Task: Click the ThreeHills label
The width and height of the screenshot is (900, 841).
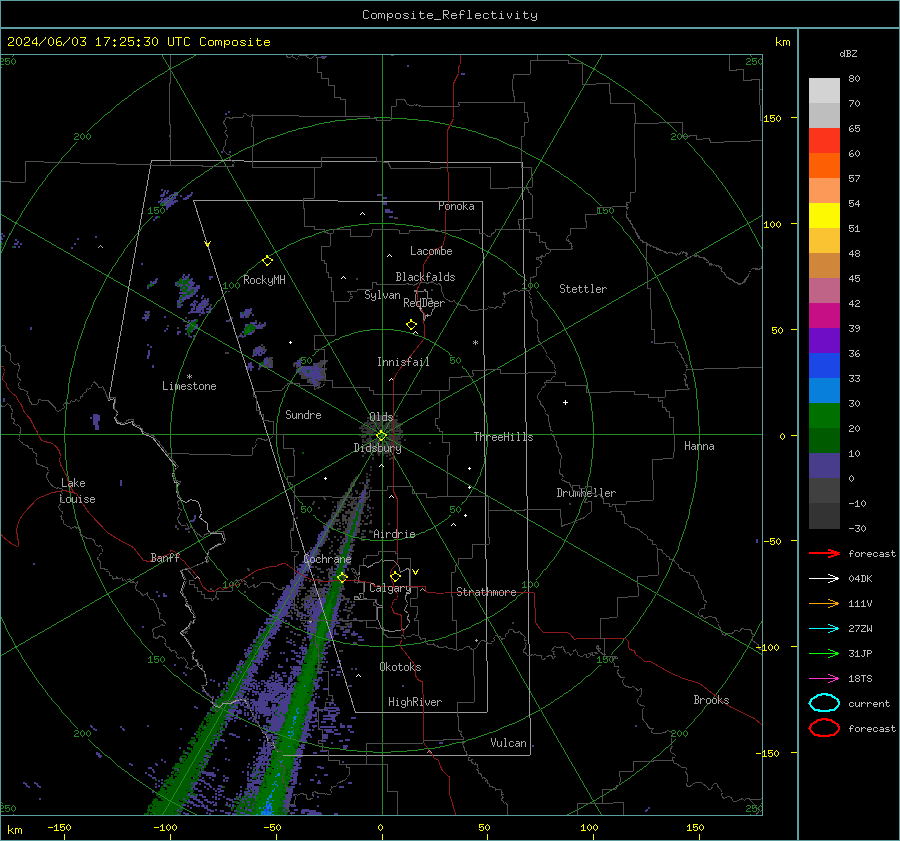Action: pyautogui.click(x=503, y=437)
